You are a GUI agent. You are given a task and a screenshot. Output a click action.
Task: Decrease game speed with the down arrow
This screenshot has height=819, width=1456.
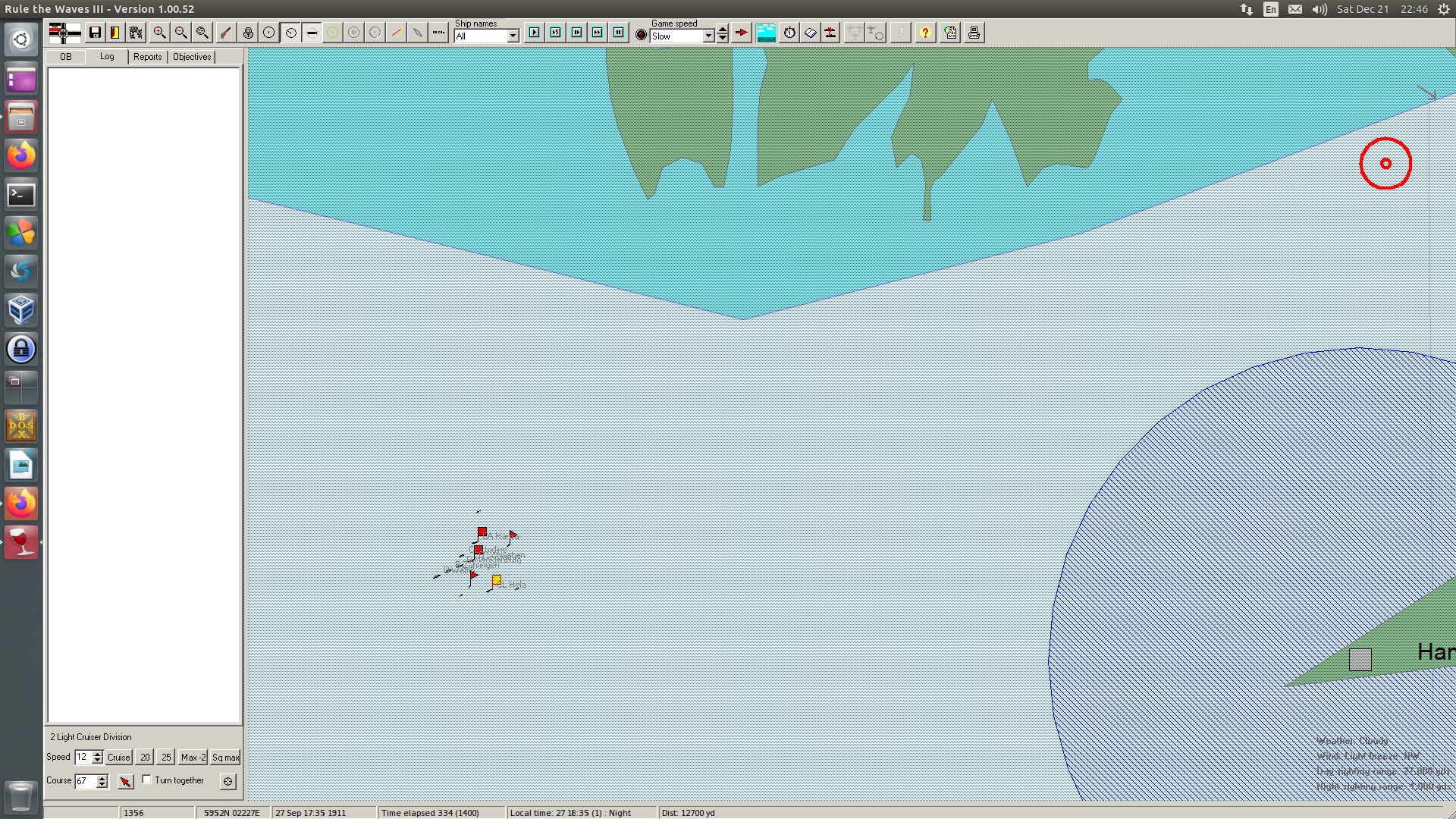(723, 38)
